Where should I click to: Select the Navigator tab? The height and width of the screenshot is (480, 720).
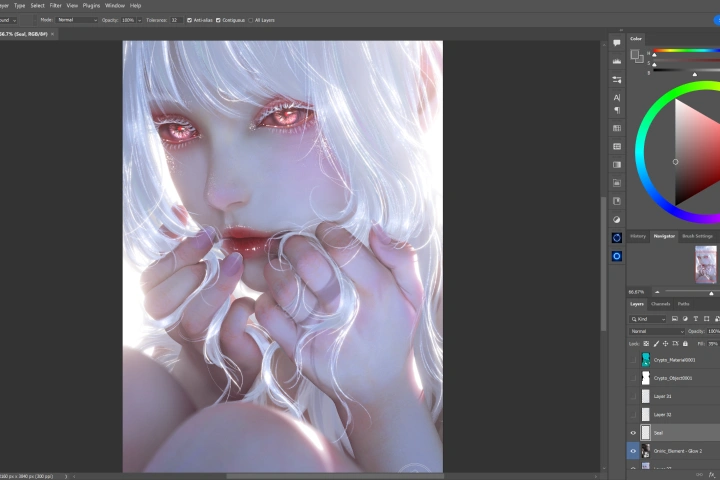coord(664,236)
